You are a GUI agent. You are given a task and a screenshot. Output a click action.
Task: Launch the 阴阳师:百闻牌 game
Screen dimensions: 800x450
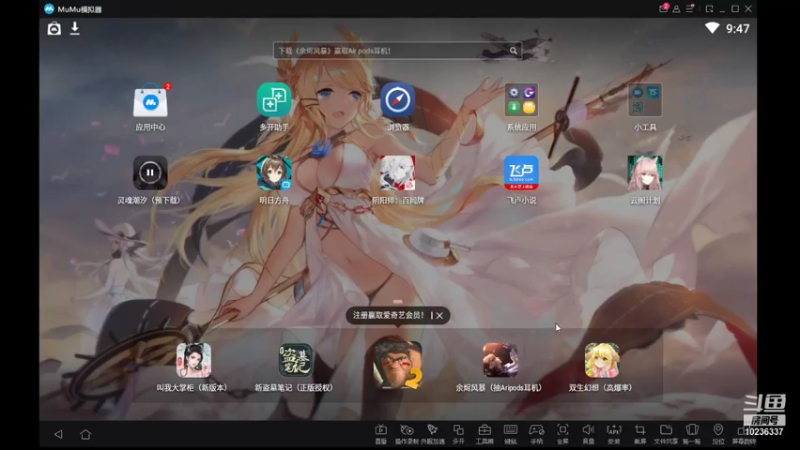[397, 173]
